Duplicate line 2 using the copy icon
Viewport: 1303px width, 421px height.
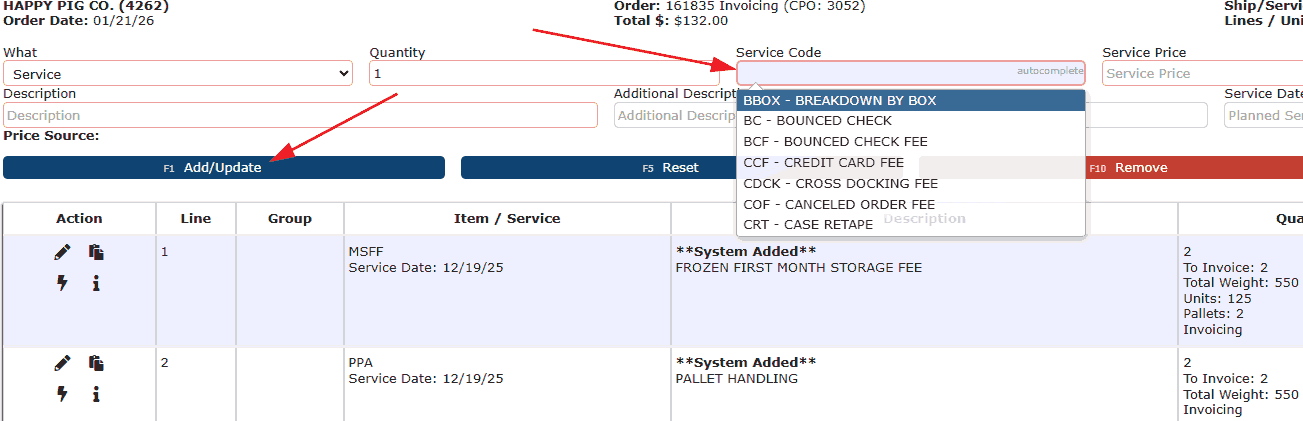96,363
